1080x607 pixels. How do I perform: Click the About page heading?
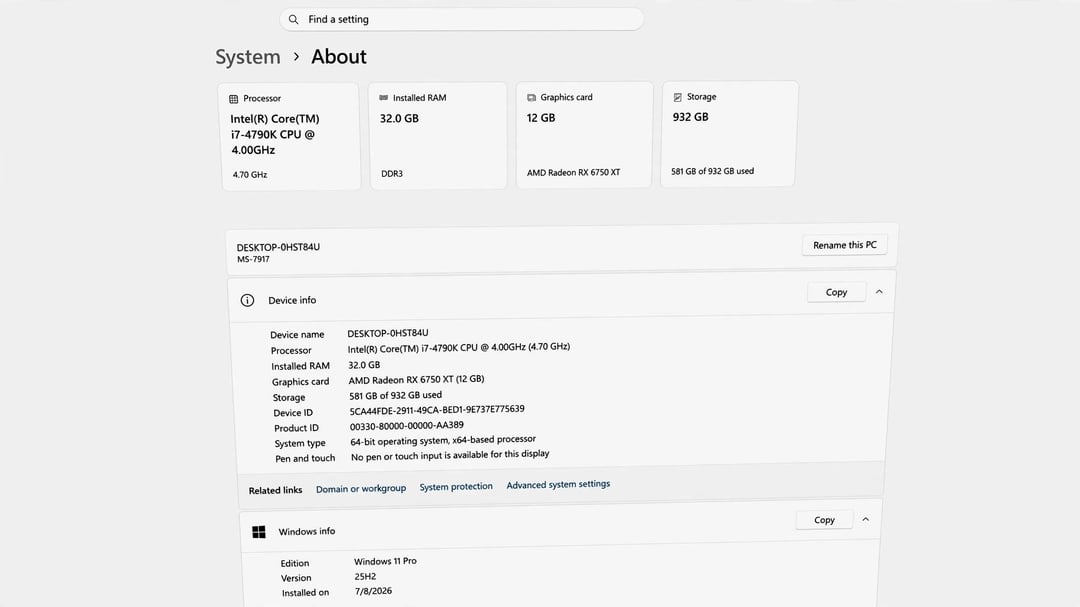coord(339,56)
